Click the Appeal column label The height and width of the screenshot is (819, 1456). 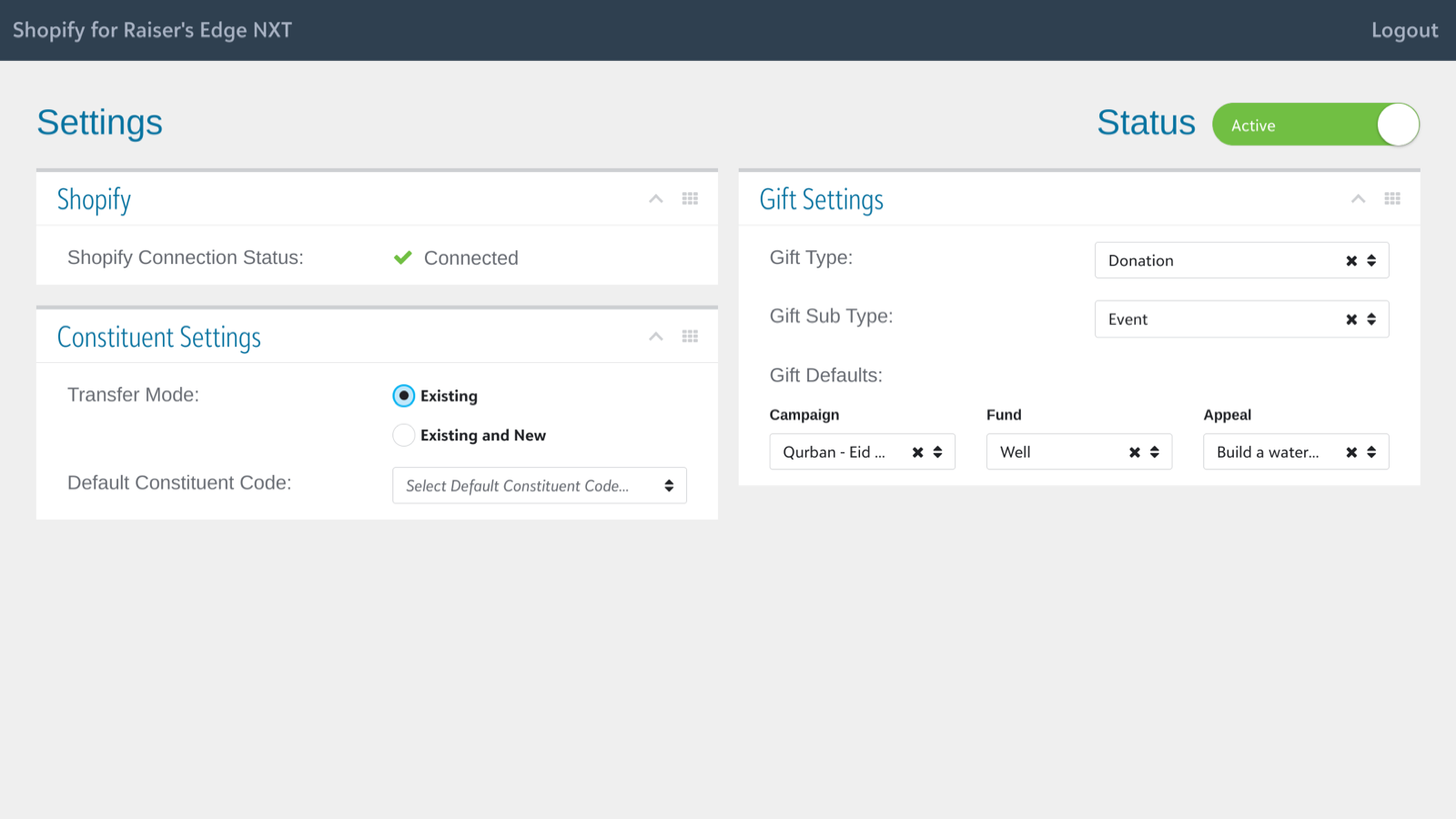[x=1228, y=415]
